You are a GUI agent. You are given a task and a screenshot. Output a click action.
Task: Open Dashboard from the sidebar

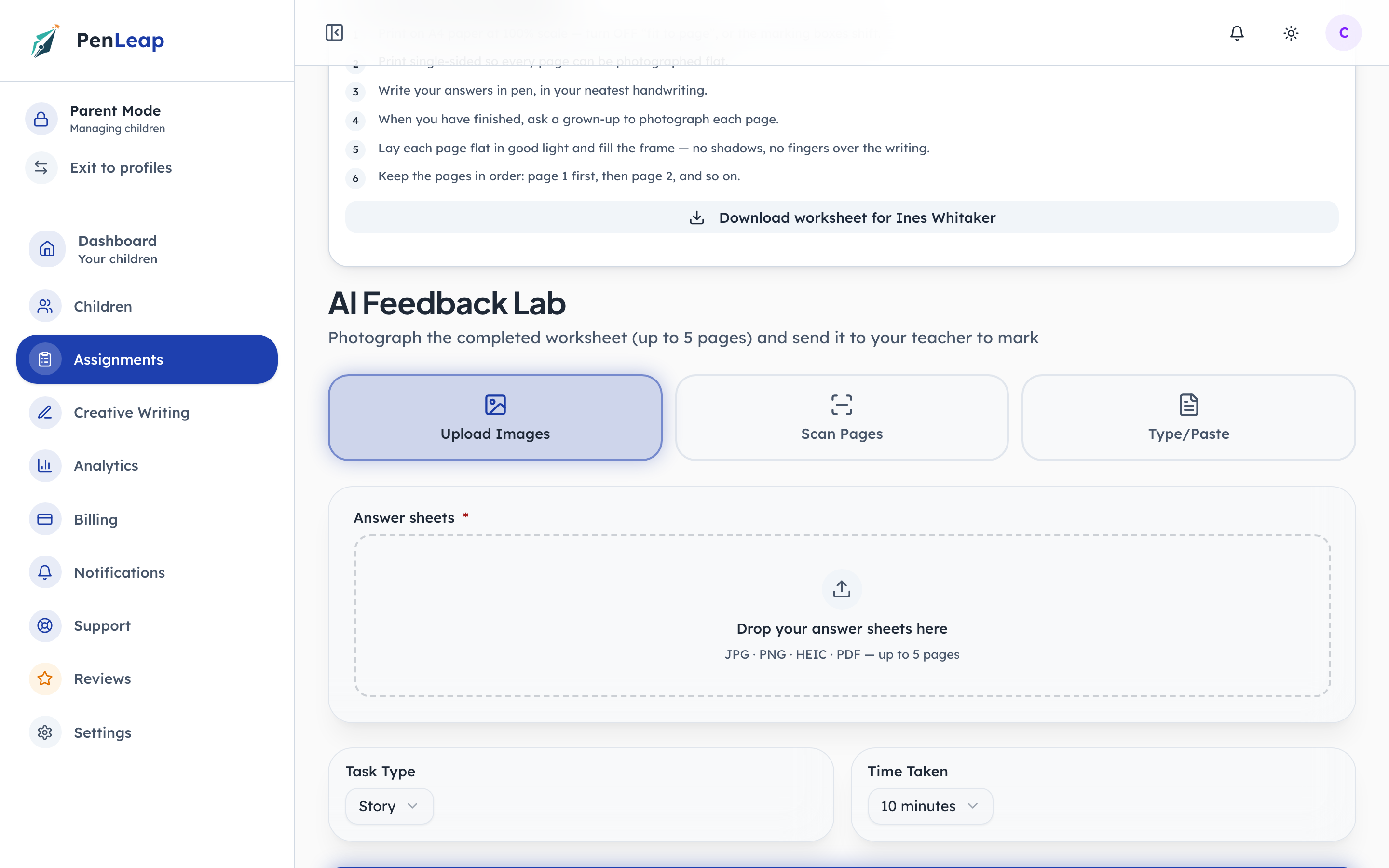147,249
